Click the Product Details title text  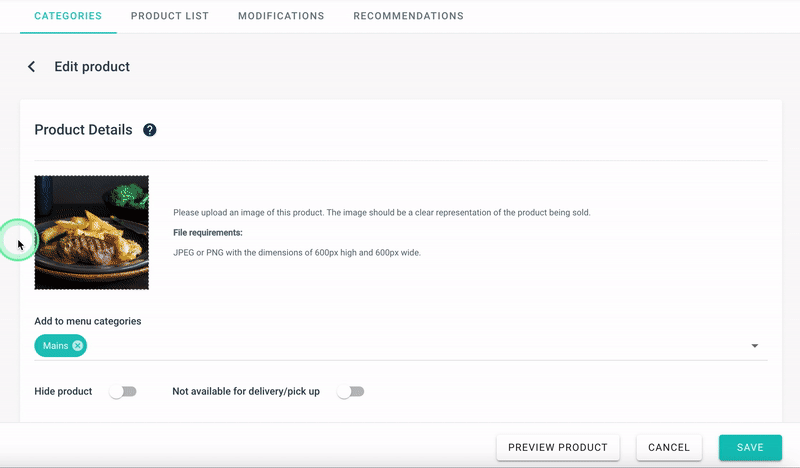[83, 130]
